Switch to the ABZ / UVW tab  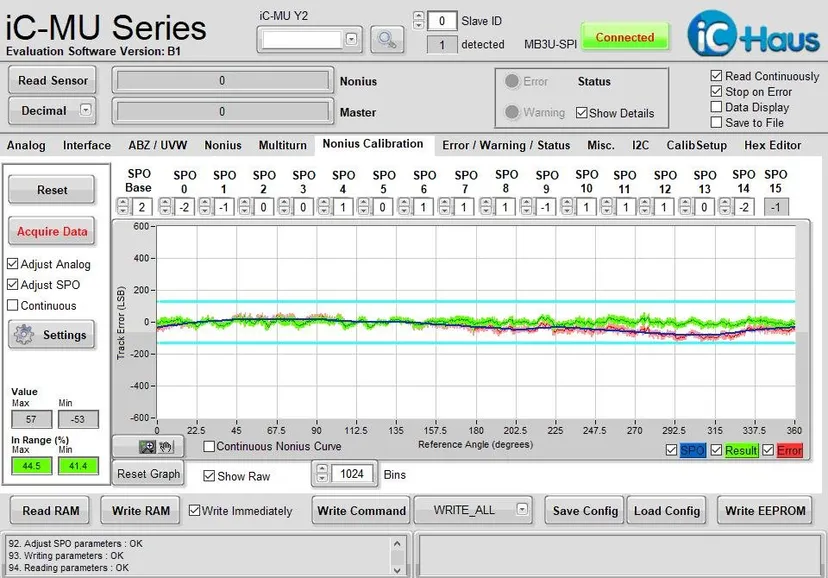point(157,145)
